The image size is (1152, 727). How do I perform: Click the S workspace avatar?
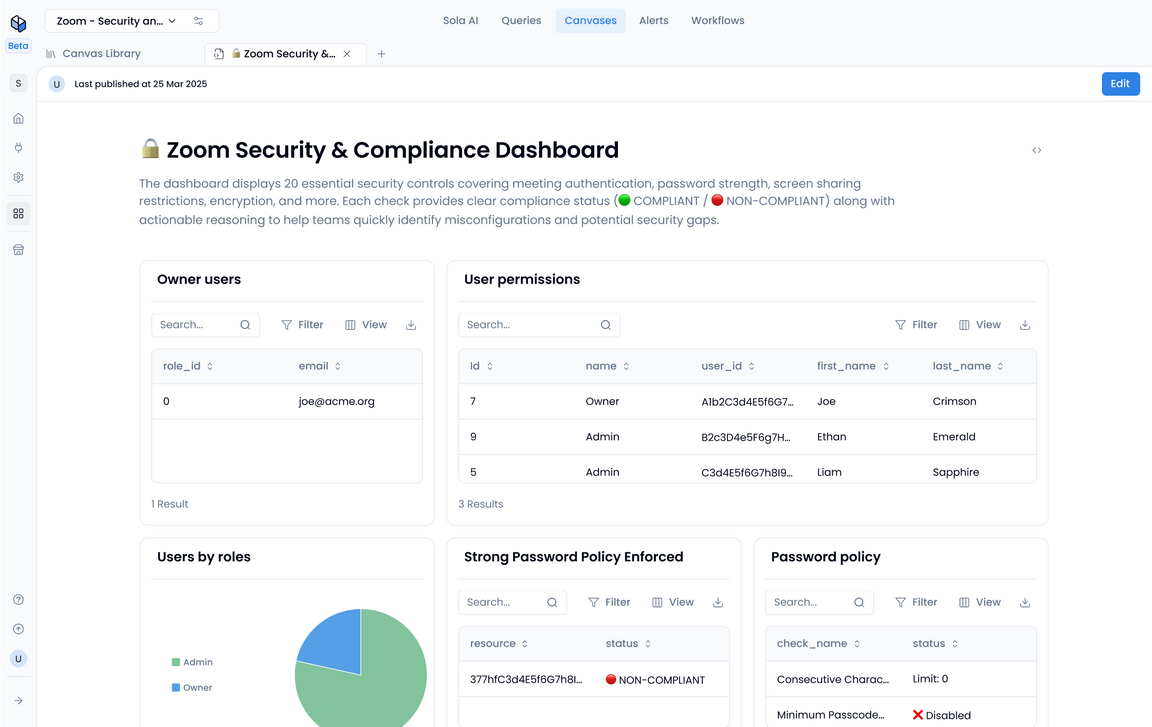(x=18, y=83)
